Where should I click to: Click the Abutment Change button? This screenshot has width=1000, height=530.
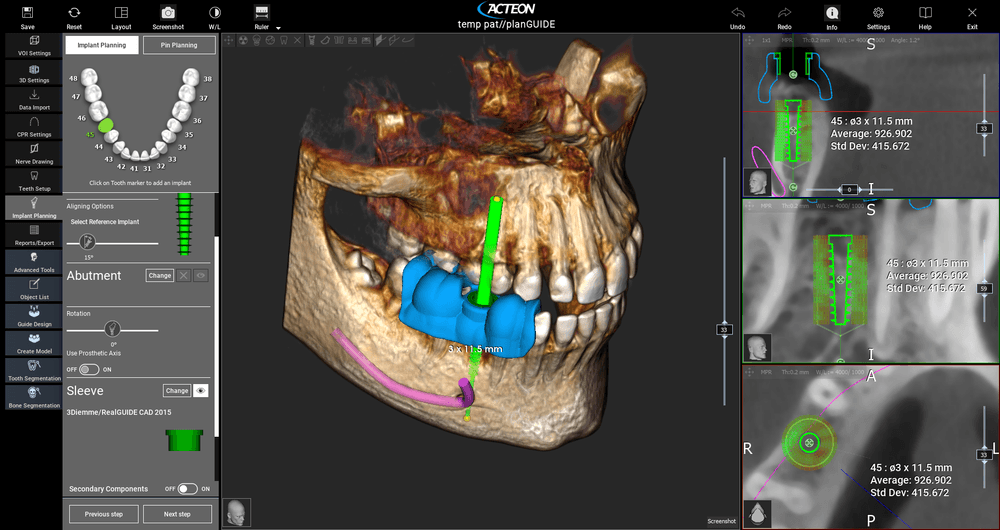[160, 275]
